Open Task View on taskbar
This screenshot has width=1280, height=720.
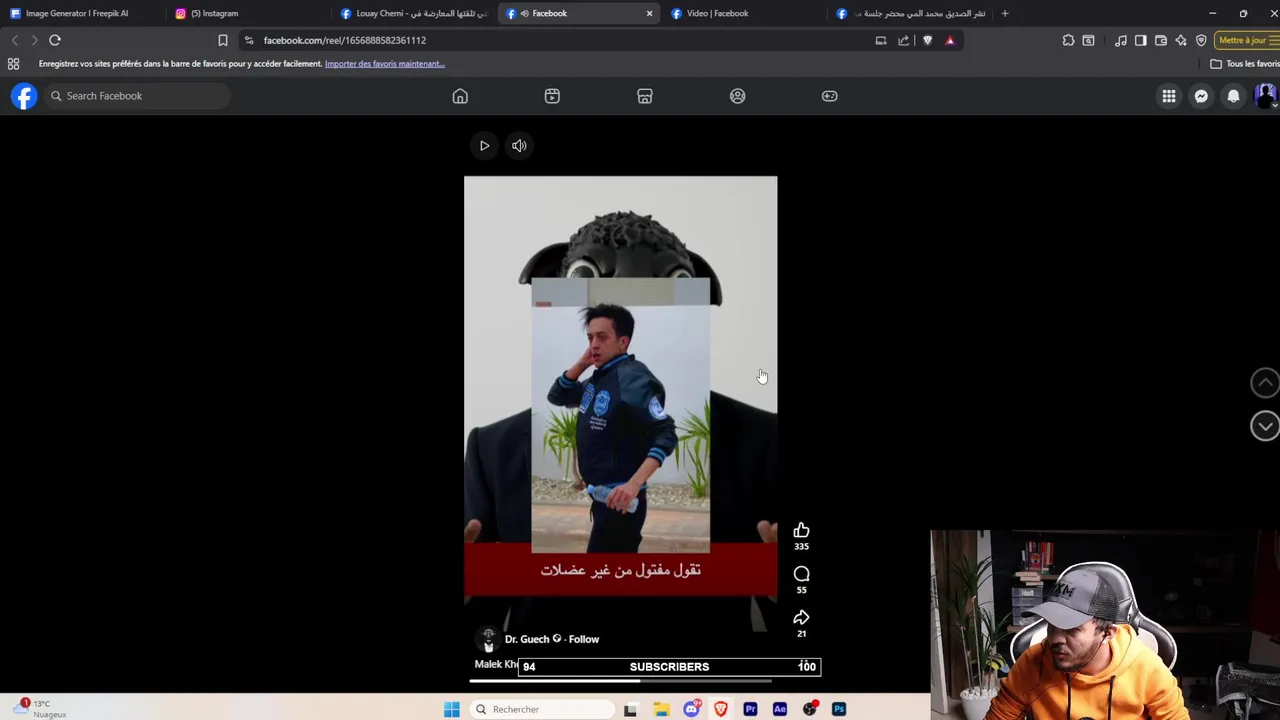(x=630, y=709)
